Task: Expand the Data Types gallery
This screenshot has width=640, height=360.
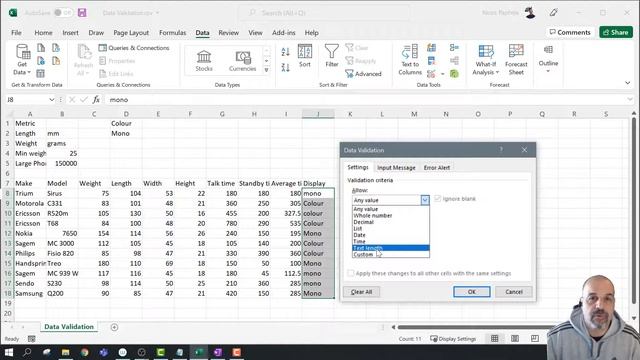Action: 267,70
